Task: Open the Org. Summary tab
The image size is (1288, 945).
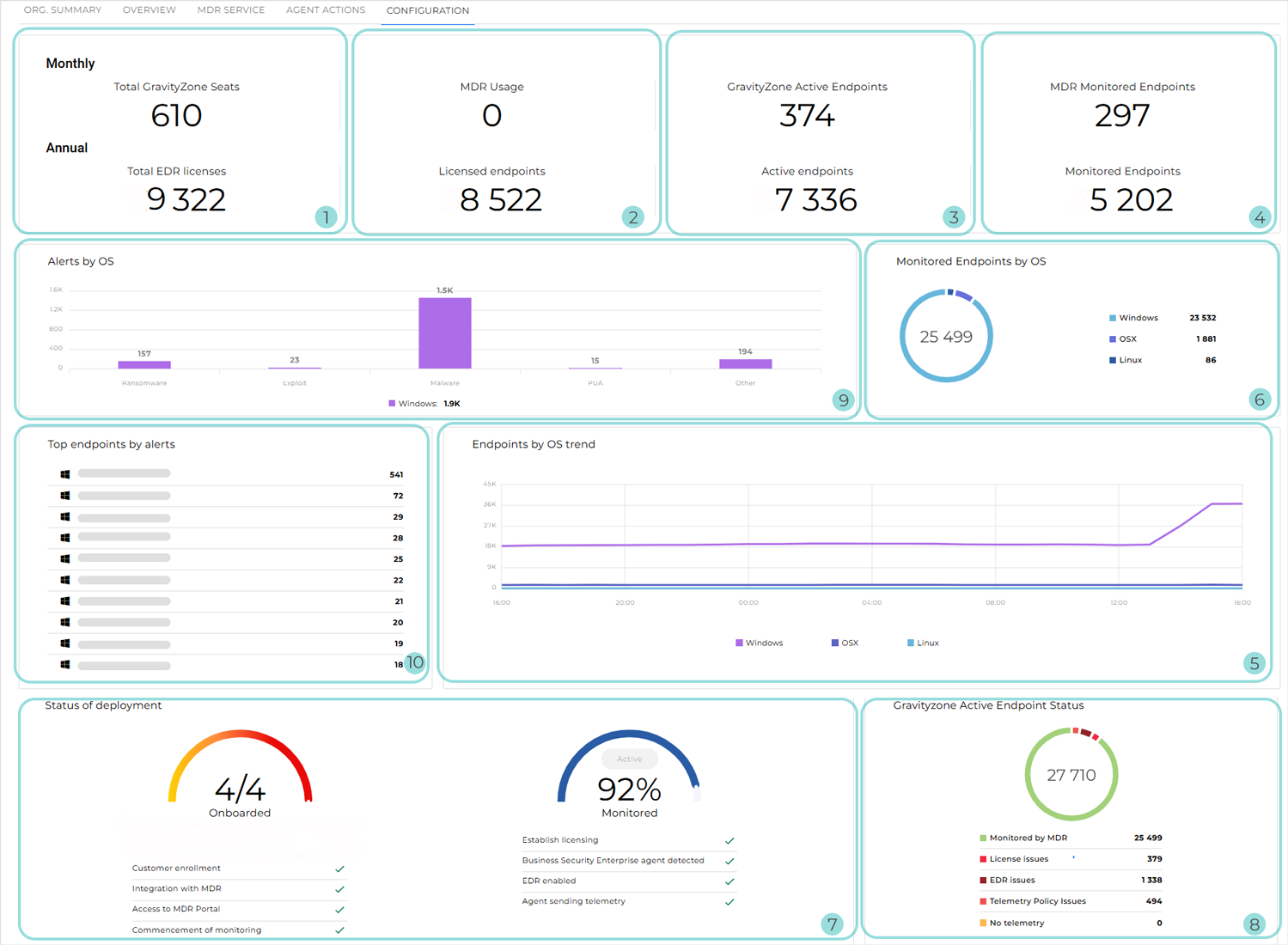Action: [63, 10]
